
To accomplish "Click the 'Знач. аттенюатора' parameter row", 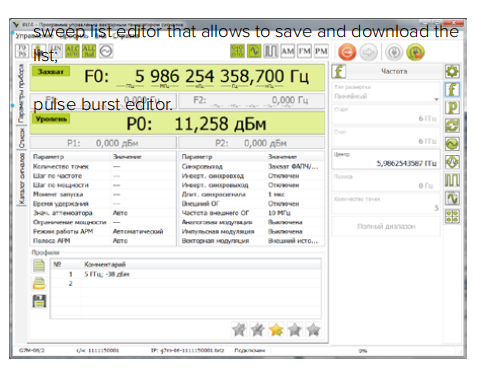I will 103,213.
